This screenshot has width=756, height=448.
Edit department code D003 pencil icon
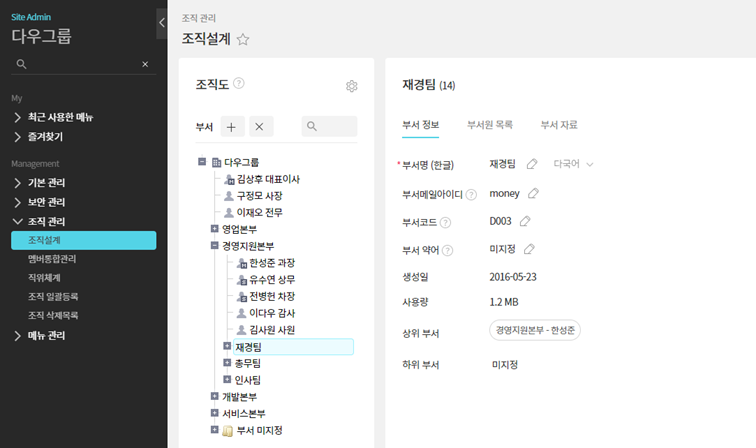pyautogui.click(x=525, y=221)
